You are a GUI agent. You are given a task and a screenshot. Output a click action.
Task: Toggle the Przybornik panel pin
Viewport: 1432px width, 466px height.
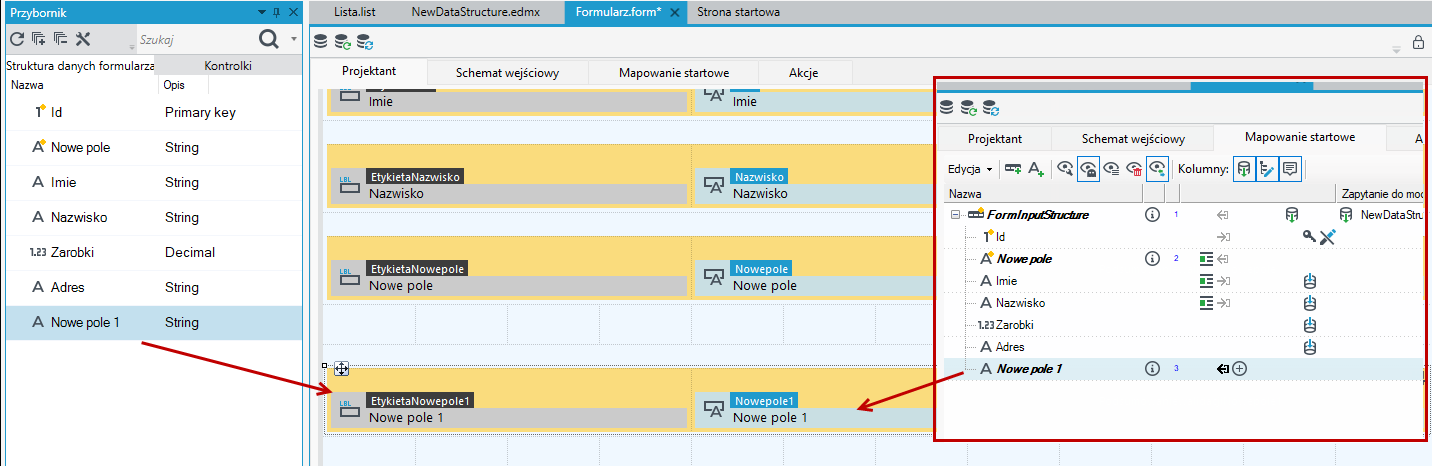pos(277,11)
